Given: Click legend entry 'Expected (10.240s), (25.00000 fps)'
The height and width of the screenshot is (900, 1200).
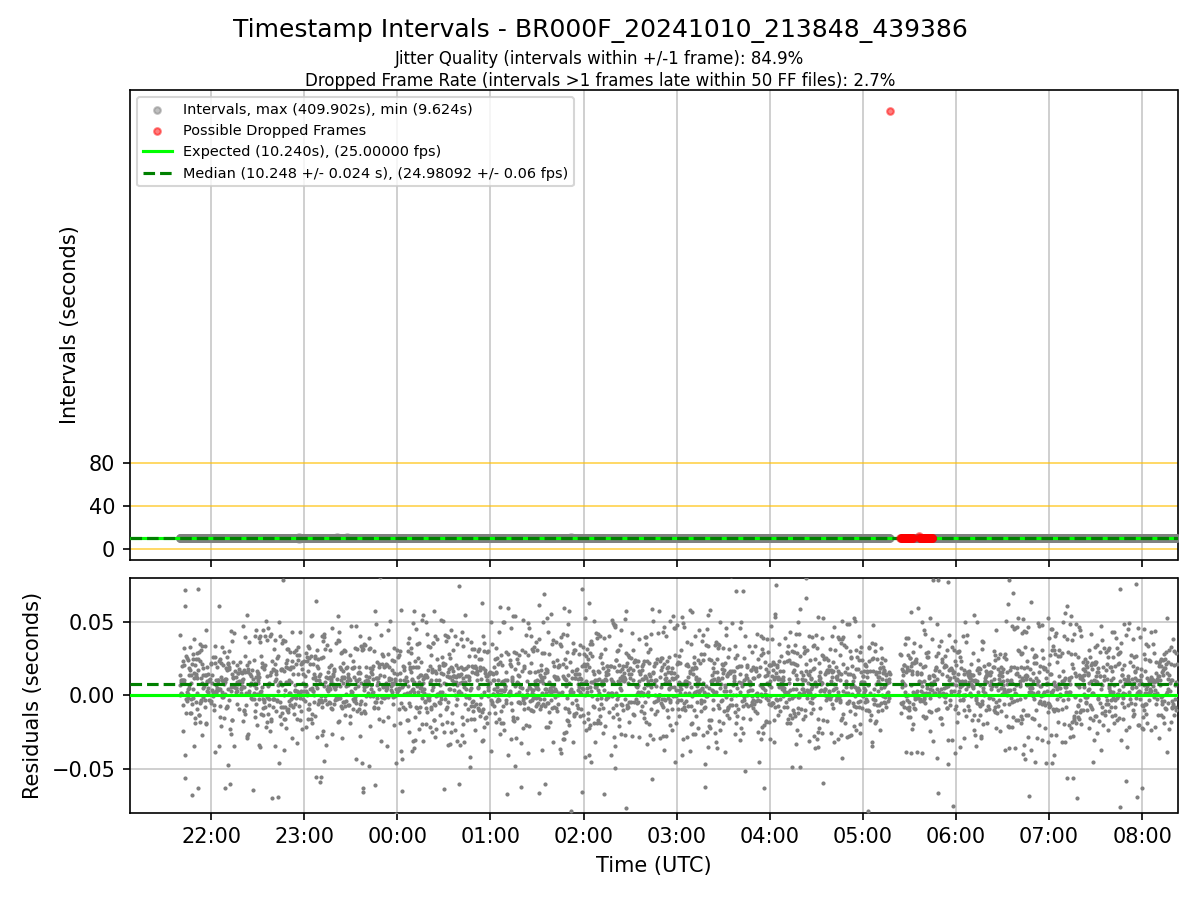Looking at the screenshot, I should (x=312, y=151).
